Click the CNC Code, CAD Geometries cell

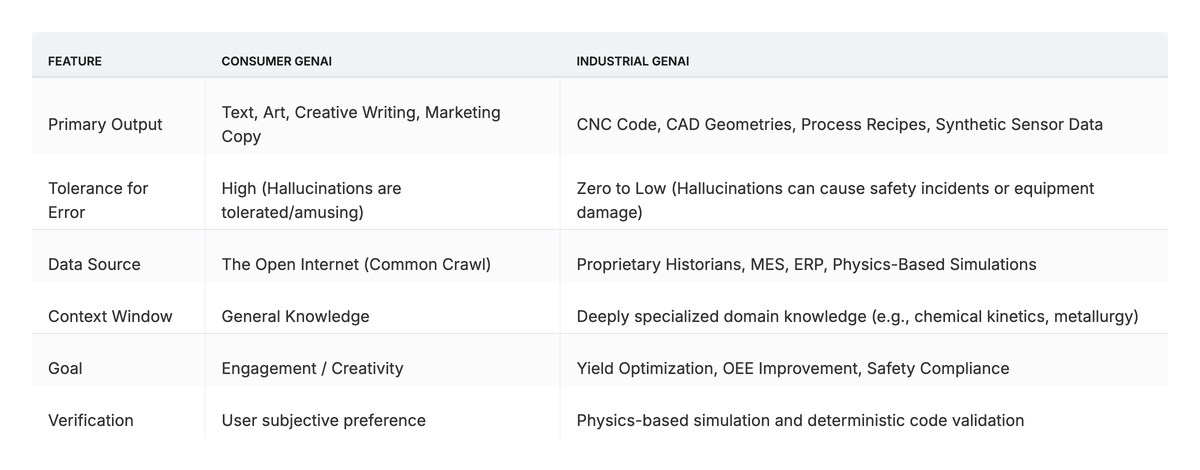coord(839,125)
